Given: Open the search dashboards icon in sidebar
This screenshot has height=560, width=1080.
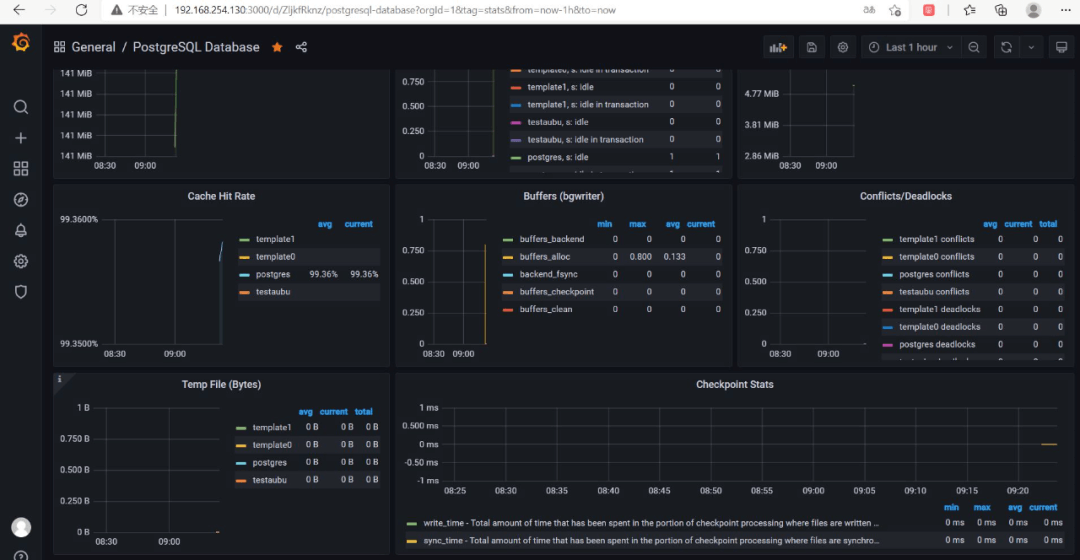Looking at the screenshot, I should click(21, 107).
